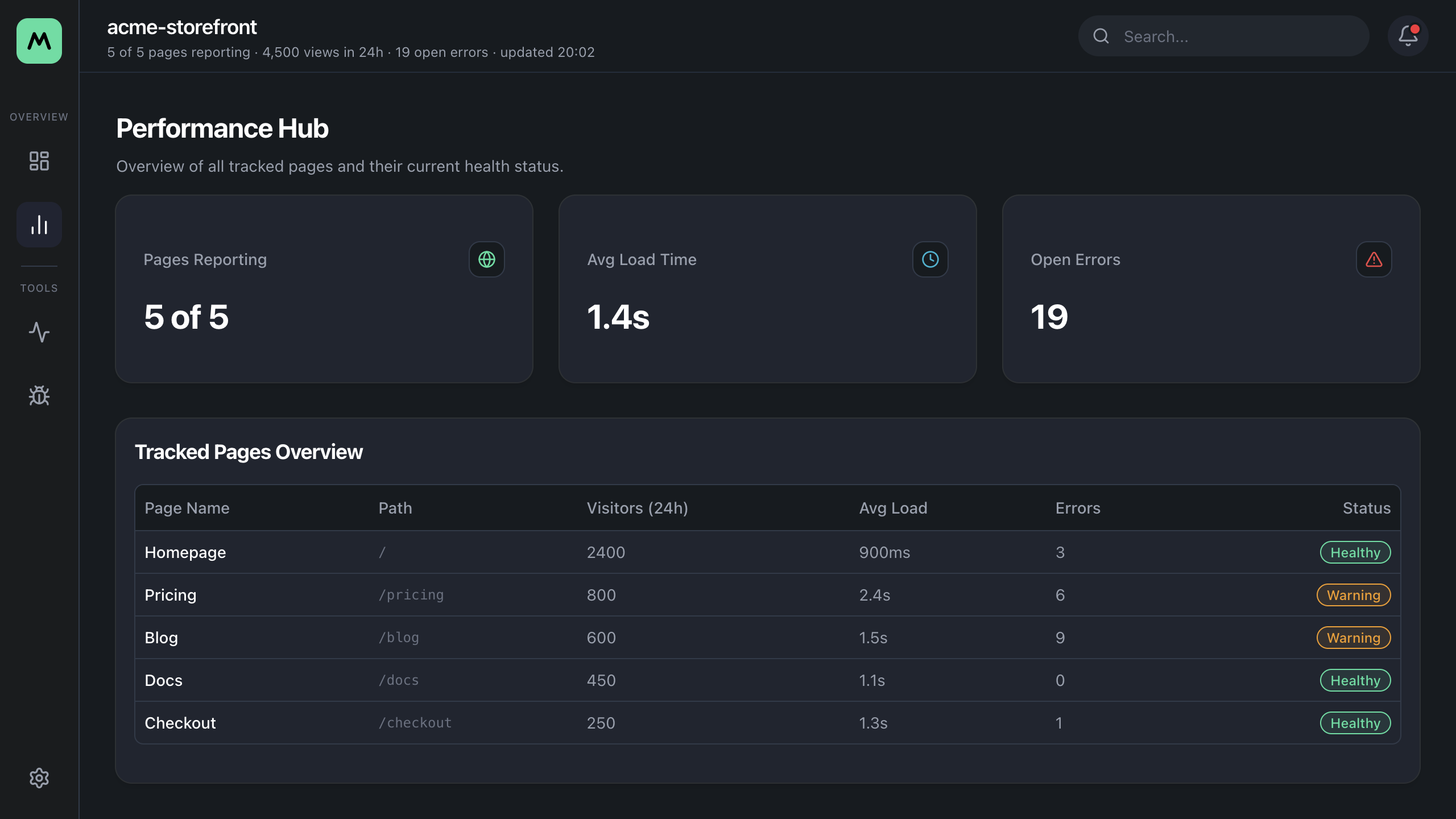Select the Homepage row name

[185, 552]
